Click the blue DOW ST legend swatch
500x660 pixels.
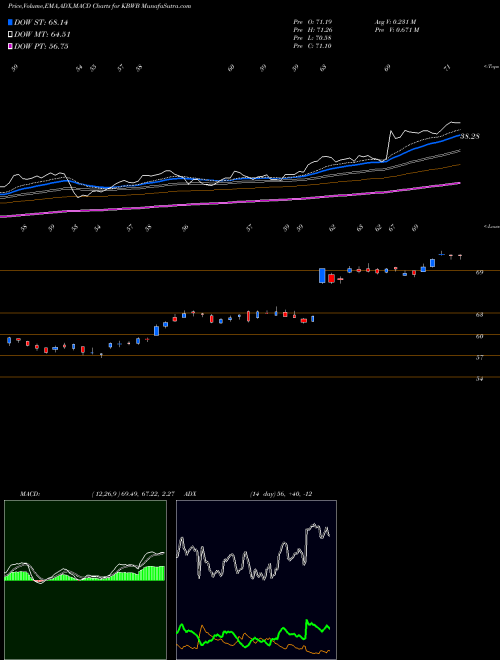[10, 22]
